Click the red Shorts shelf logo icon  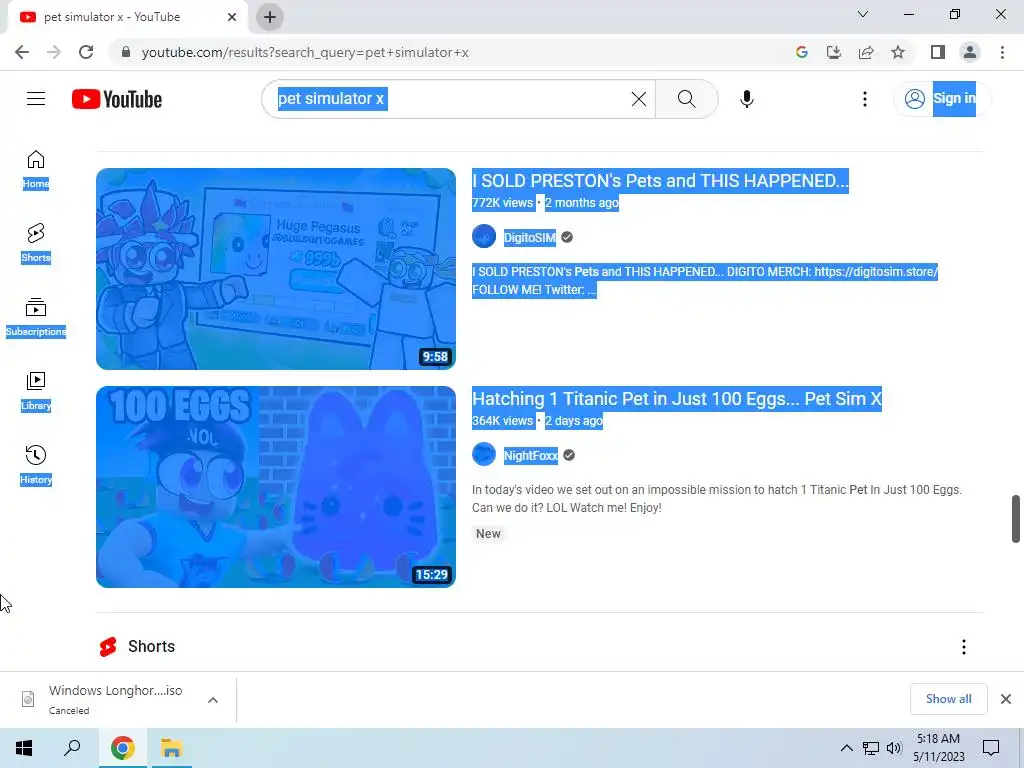click(108, 647)
